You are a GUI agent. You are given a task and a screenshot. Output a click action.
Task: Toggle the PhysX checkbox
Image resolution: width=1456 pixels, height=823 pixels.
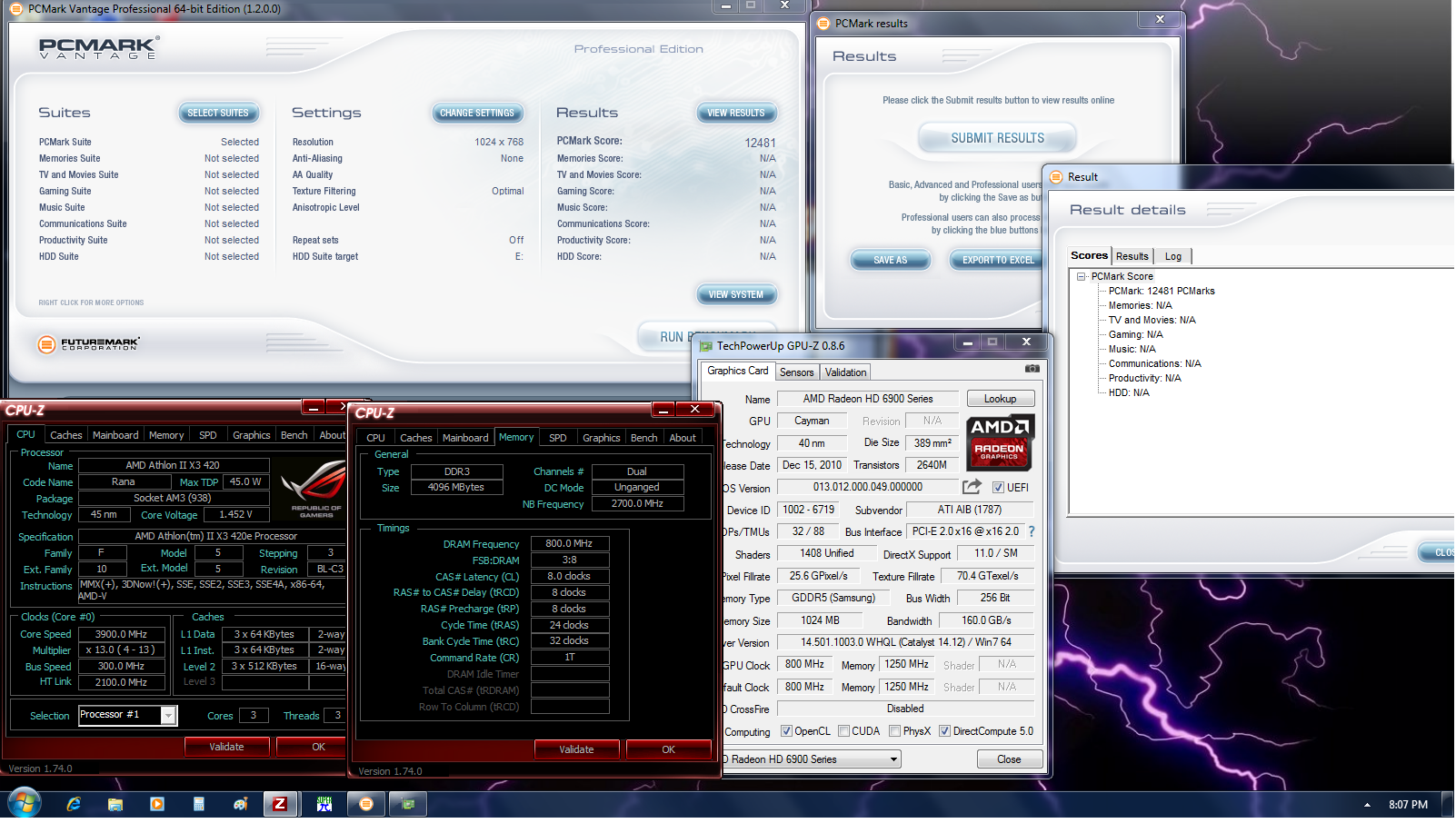click(895, 731)
